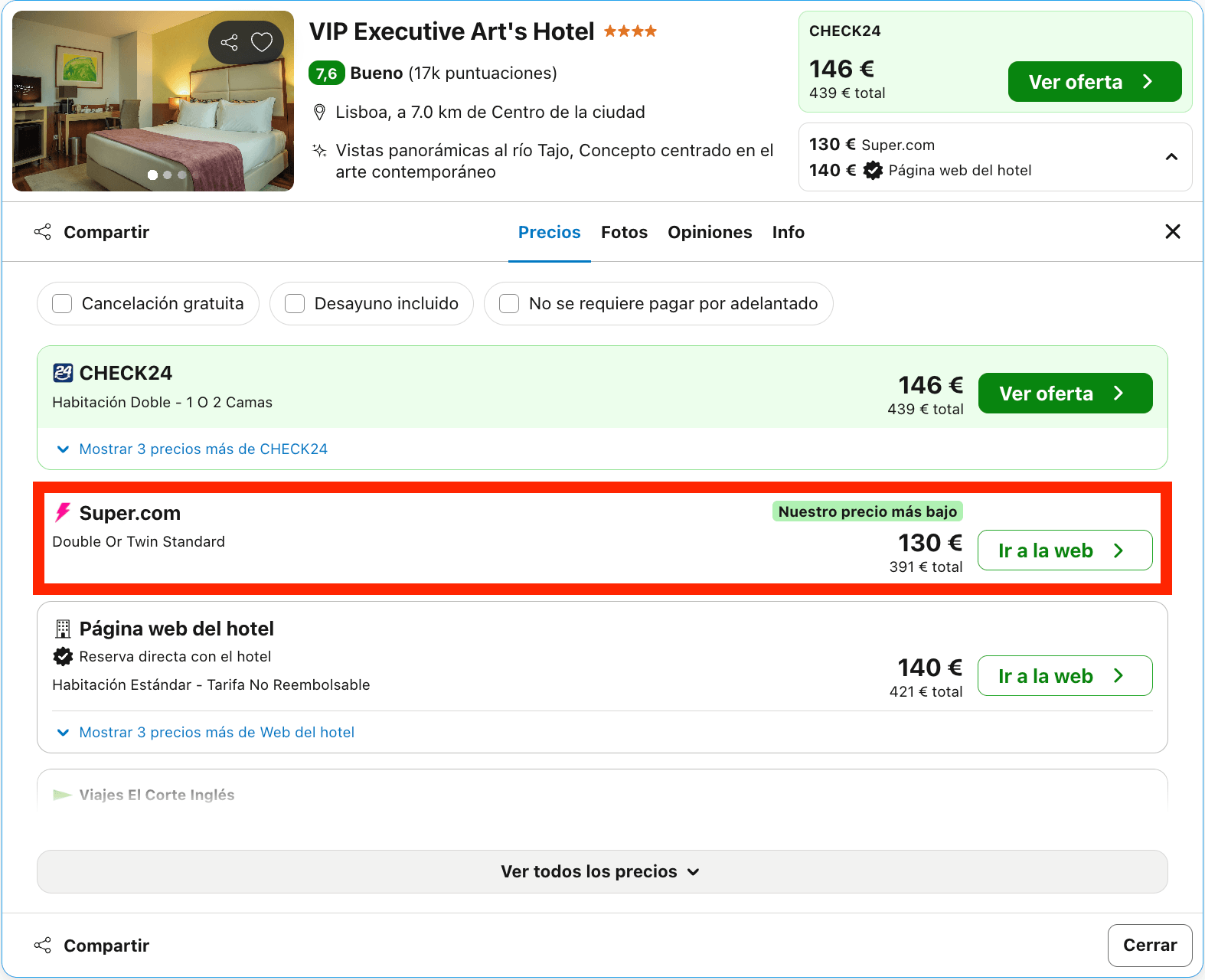
Task: Click the hotel building icon by Página web
Action: pos(63,629)
